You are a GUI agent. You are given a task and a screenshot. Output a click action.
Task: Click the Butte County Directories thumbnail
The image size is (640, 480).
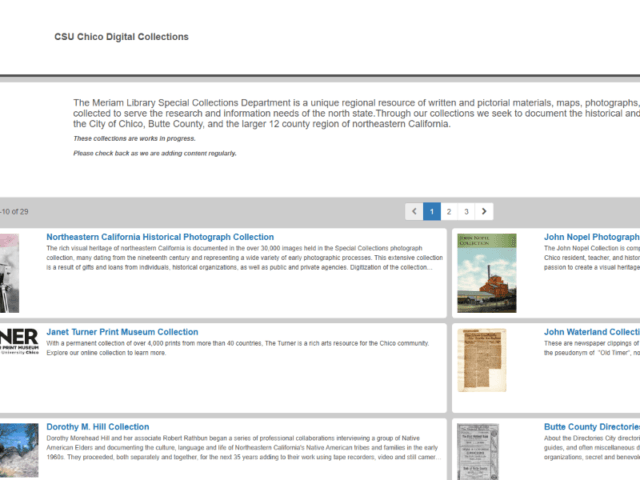478,451
